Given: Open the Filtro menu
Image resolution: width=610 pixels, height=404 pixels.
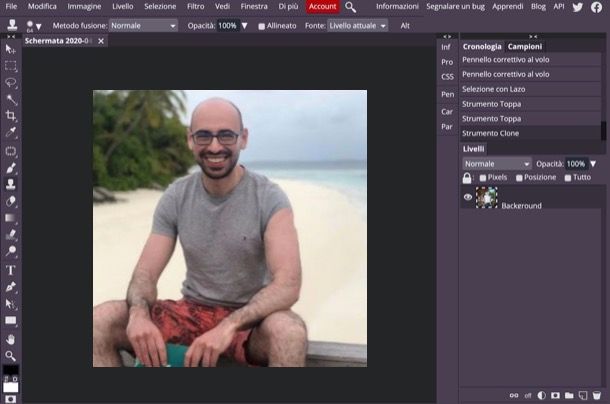Looking at the screenshot, I should point(195,6).
